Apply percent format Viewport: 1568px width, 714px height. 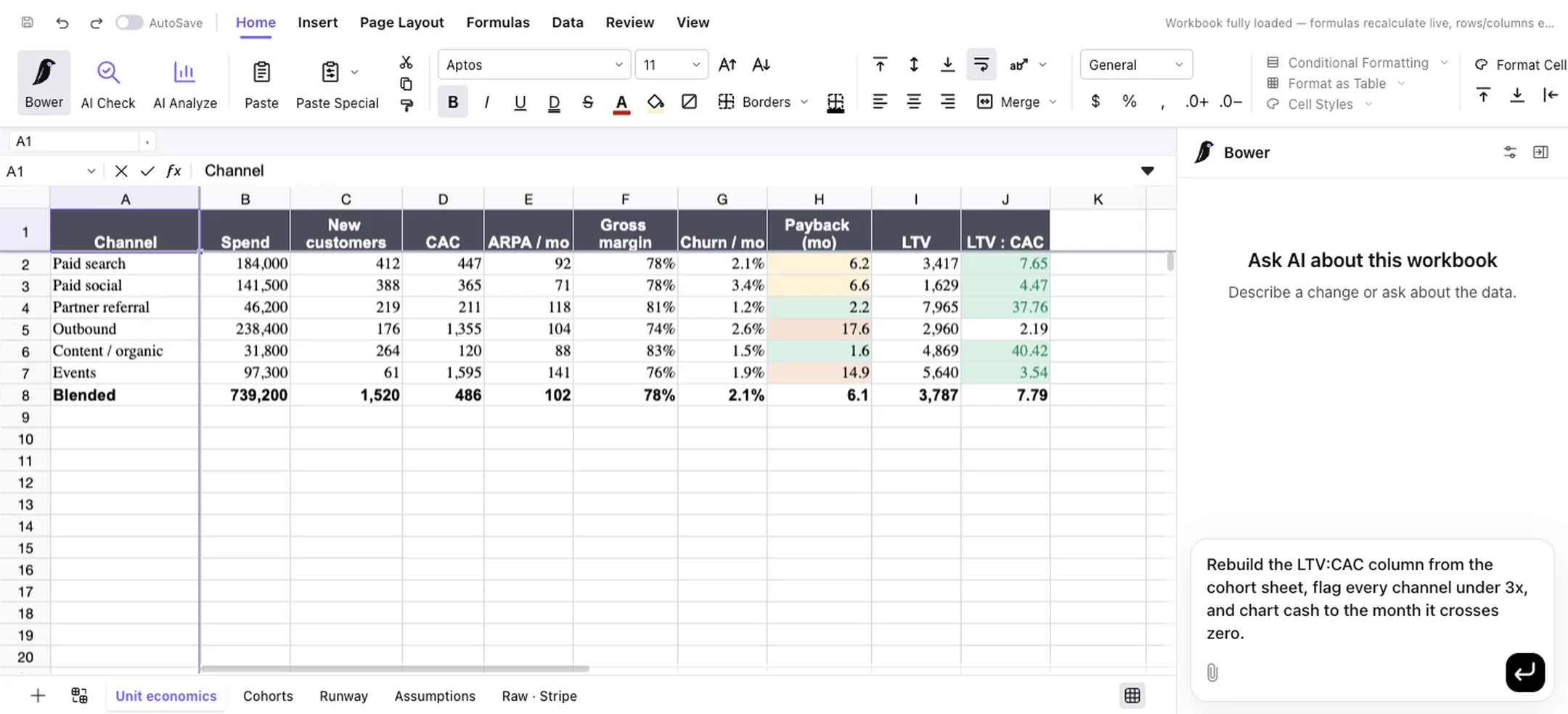pyautogui.click(x=1130, y=102)
